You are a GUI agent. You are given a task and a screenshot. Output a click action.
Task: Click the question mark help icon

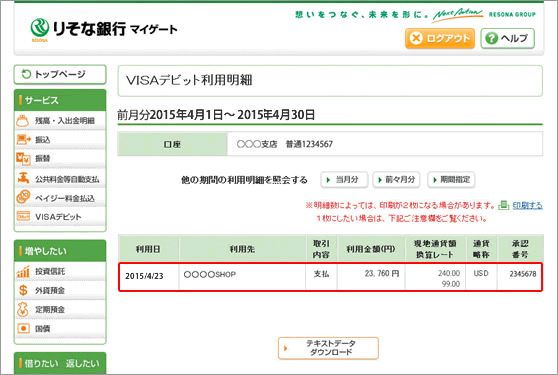(x=491, y=38)
